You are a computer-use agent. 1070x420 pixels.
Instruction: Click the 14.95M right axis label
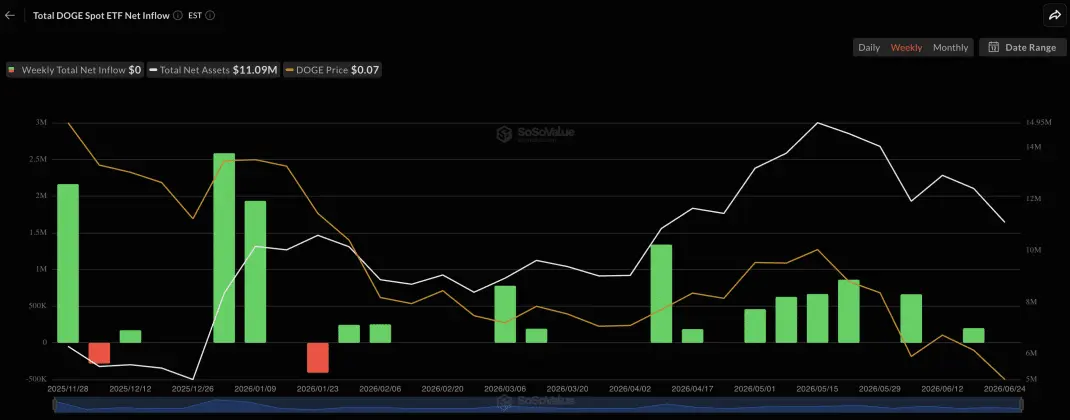pos(1038,123)
